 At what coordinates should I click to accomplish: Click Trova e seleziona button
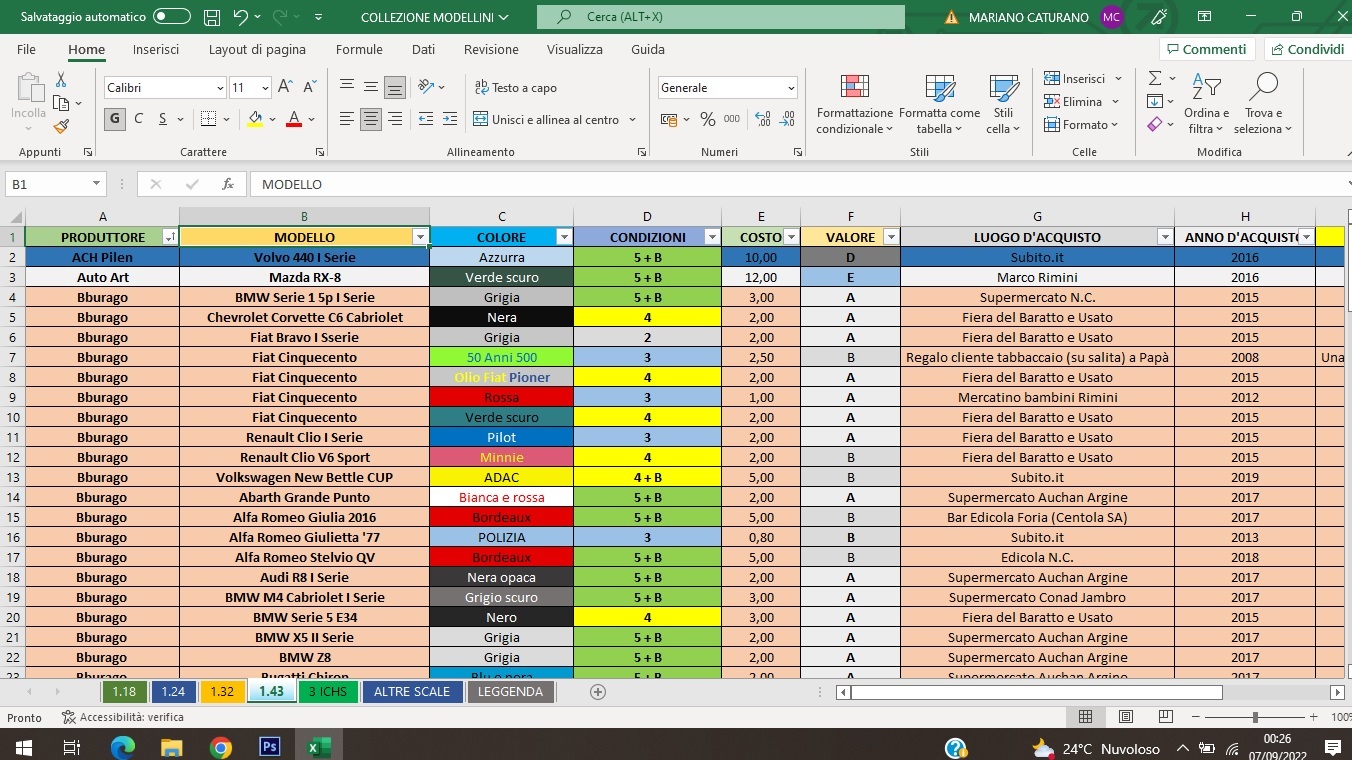pos(1263,103)
